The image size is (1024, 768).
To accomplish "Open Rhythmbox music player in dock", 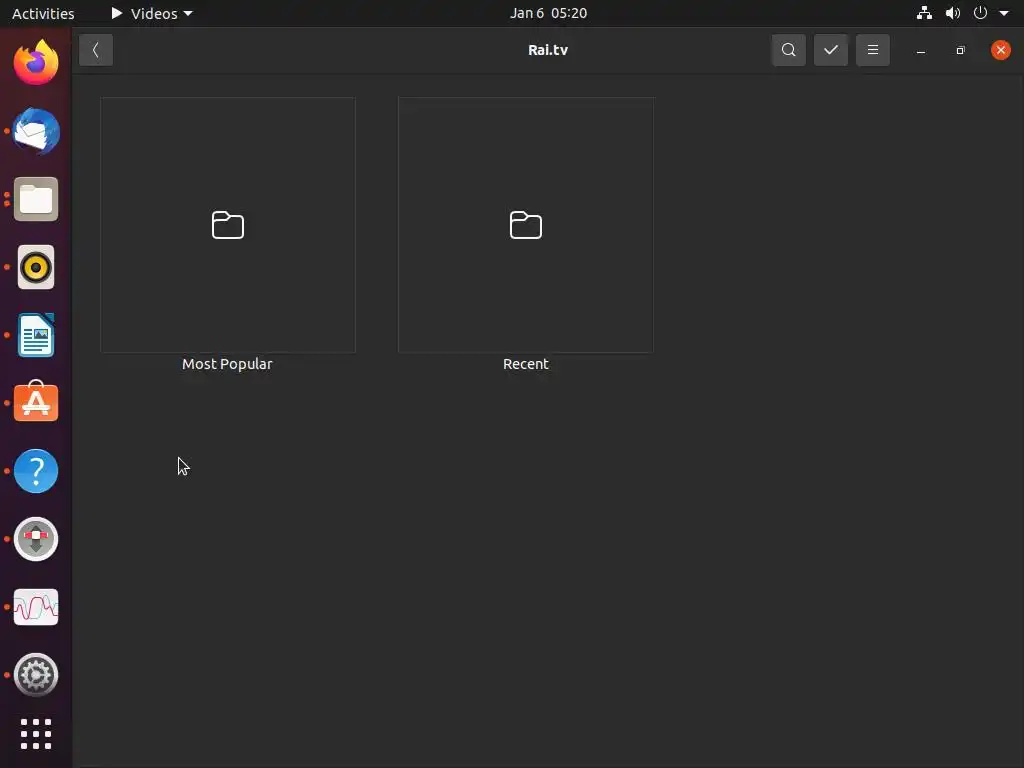I will (36, 267).
